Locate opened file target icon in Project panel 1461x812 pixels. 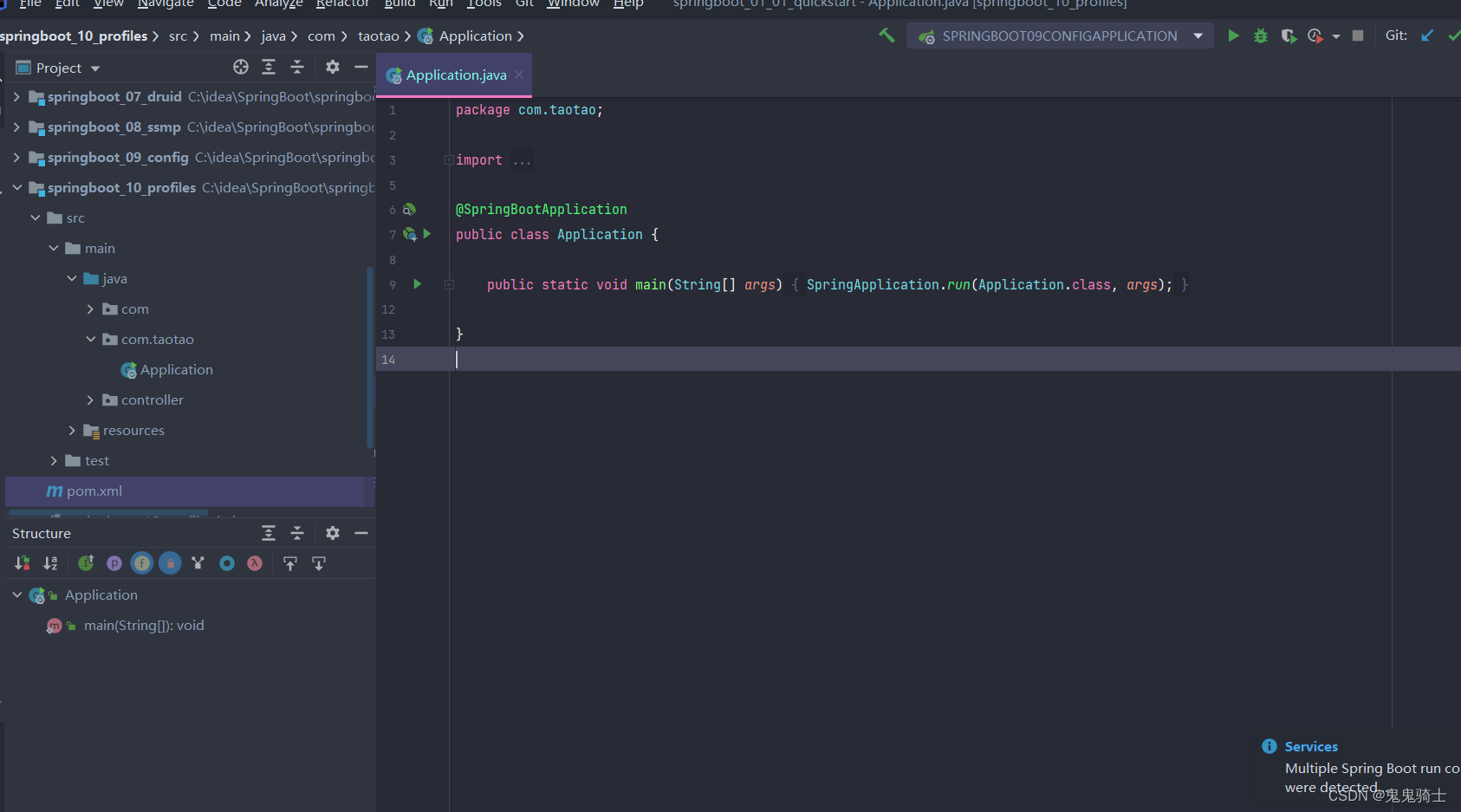point(241,67)
